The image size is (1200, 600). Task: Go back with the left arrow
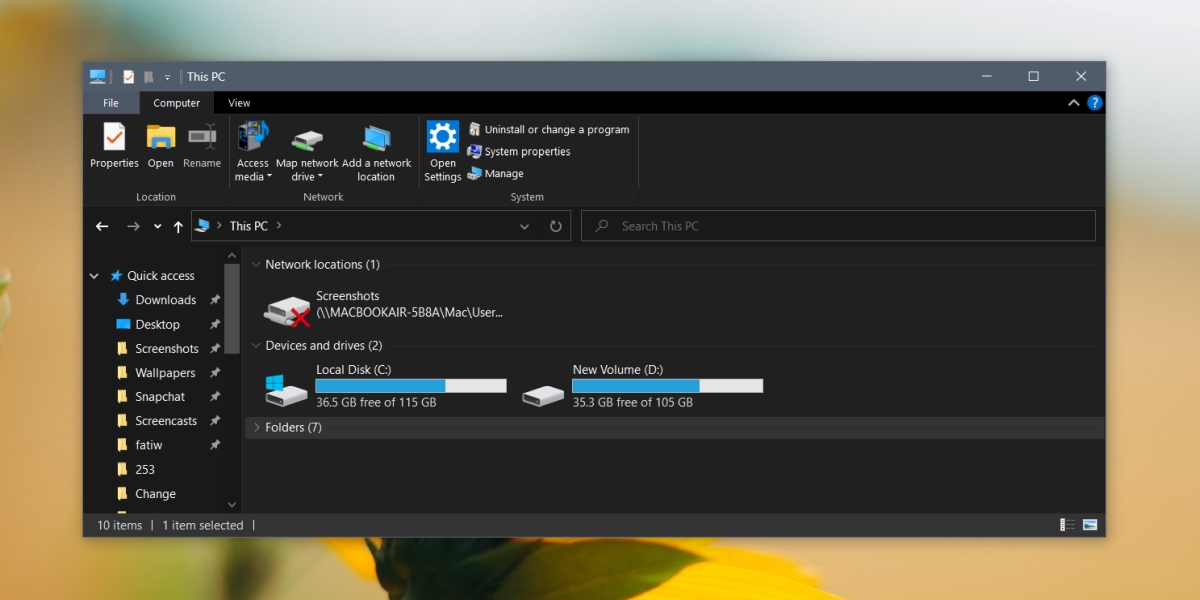tap(102, 226)
